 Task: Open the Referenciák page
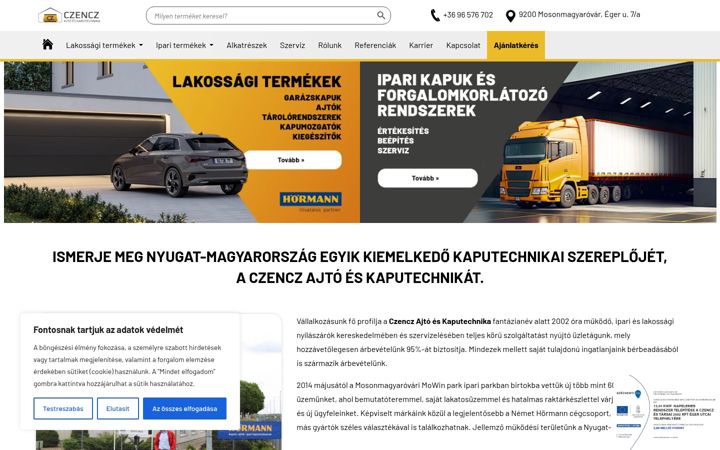(x=375, y=45)
